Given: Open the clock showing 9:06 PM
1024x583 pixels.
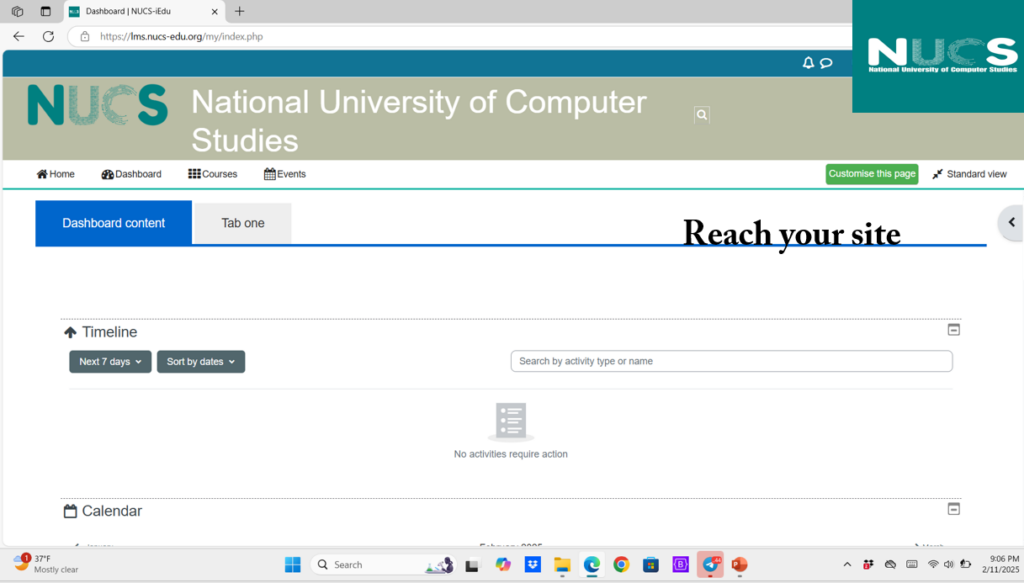Looking at the screenshot, I should click(x=1000, y=564).
